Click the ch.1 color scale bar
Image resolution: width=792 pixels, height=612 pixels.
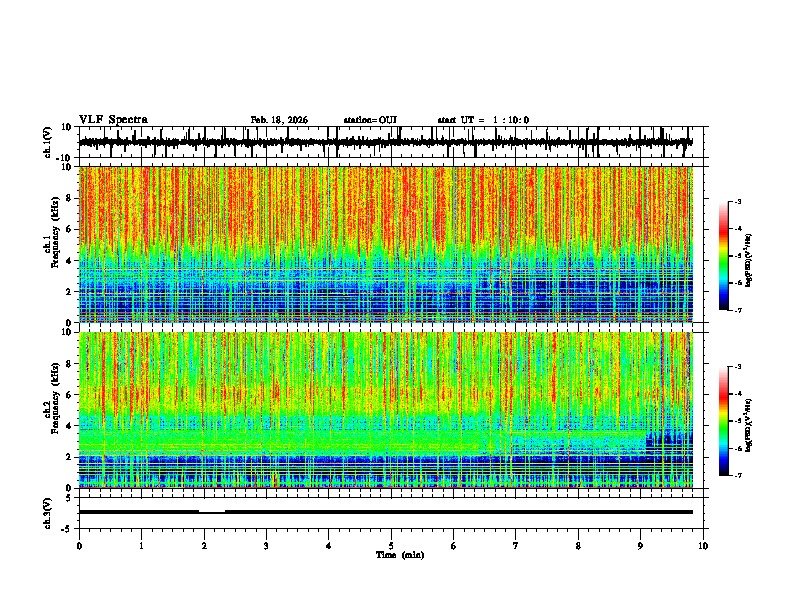[724, 256]
